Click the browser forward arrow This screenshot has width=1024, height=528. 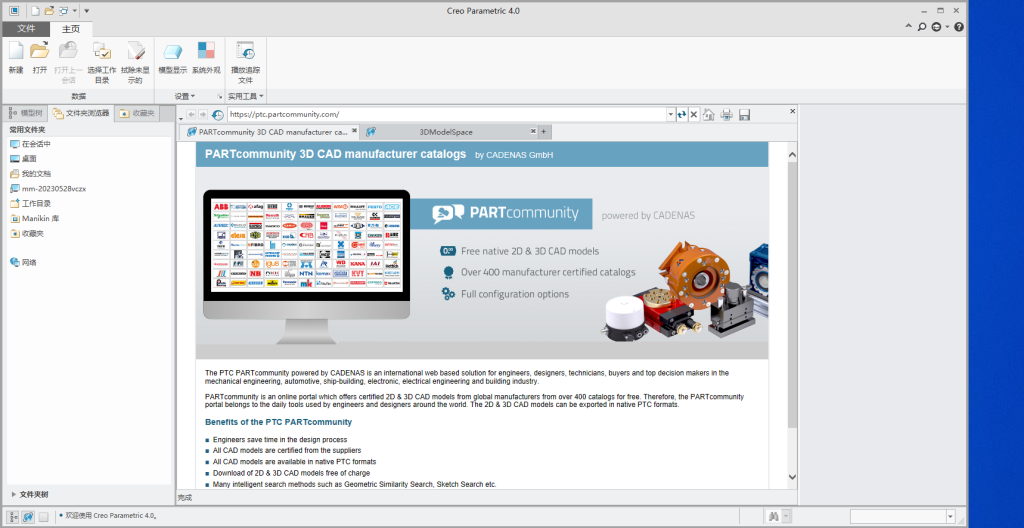click(x=203, y=114)
